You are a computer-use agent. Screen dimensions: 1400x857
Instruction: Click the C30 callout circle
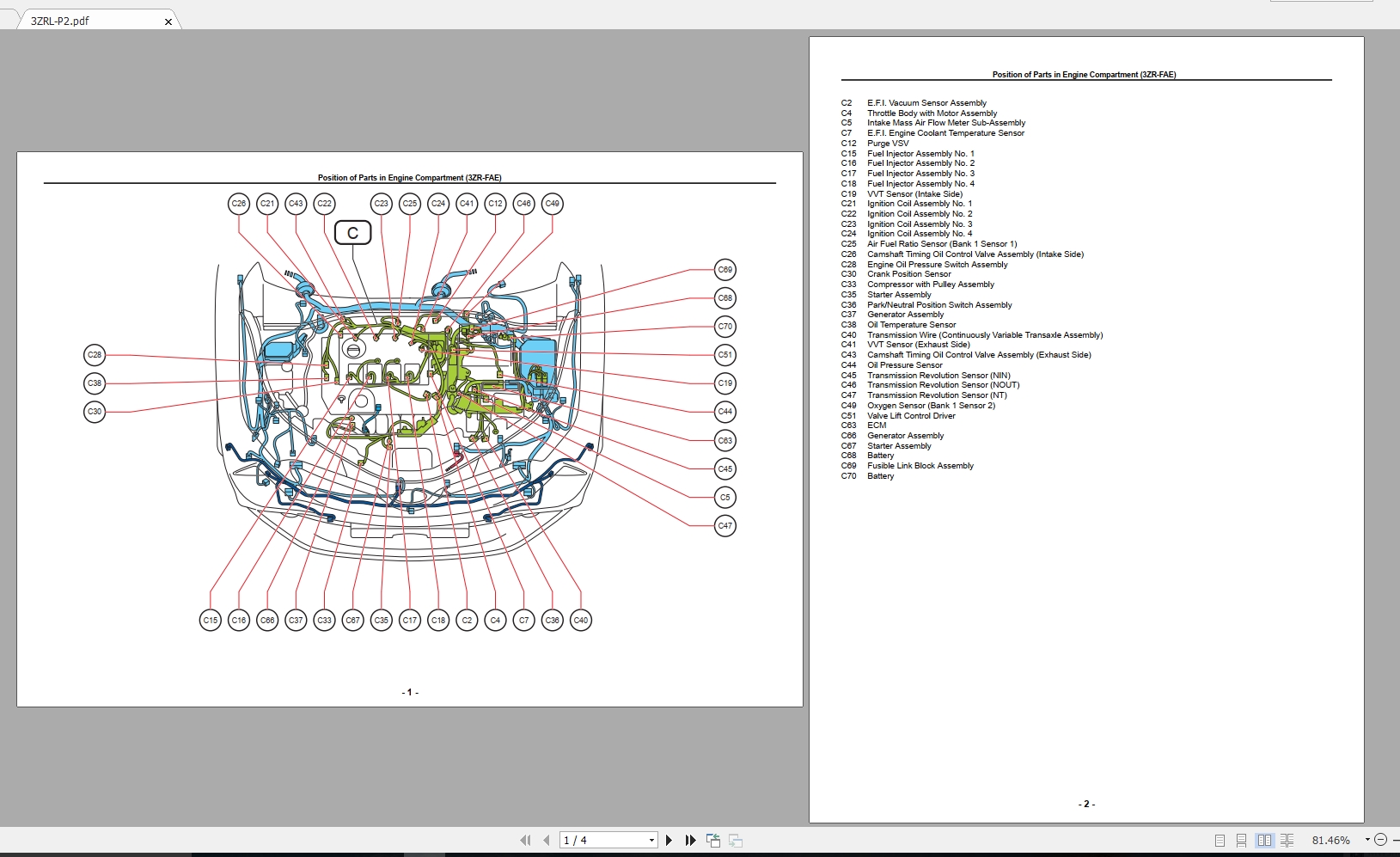click(x=95, y=412)
